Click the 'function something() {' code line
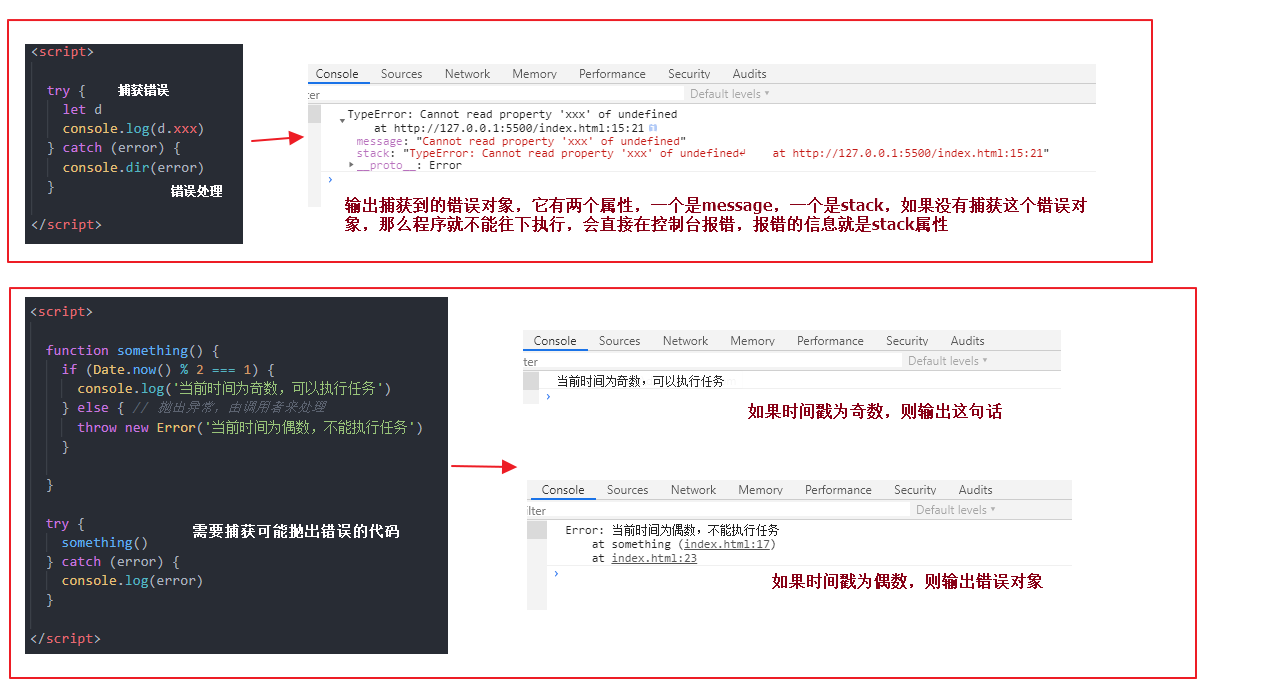The height and width of the screenshot is (694, 1278). (132, 351)
